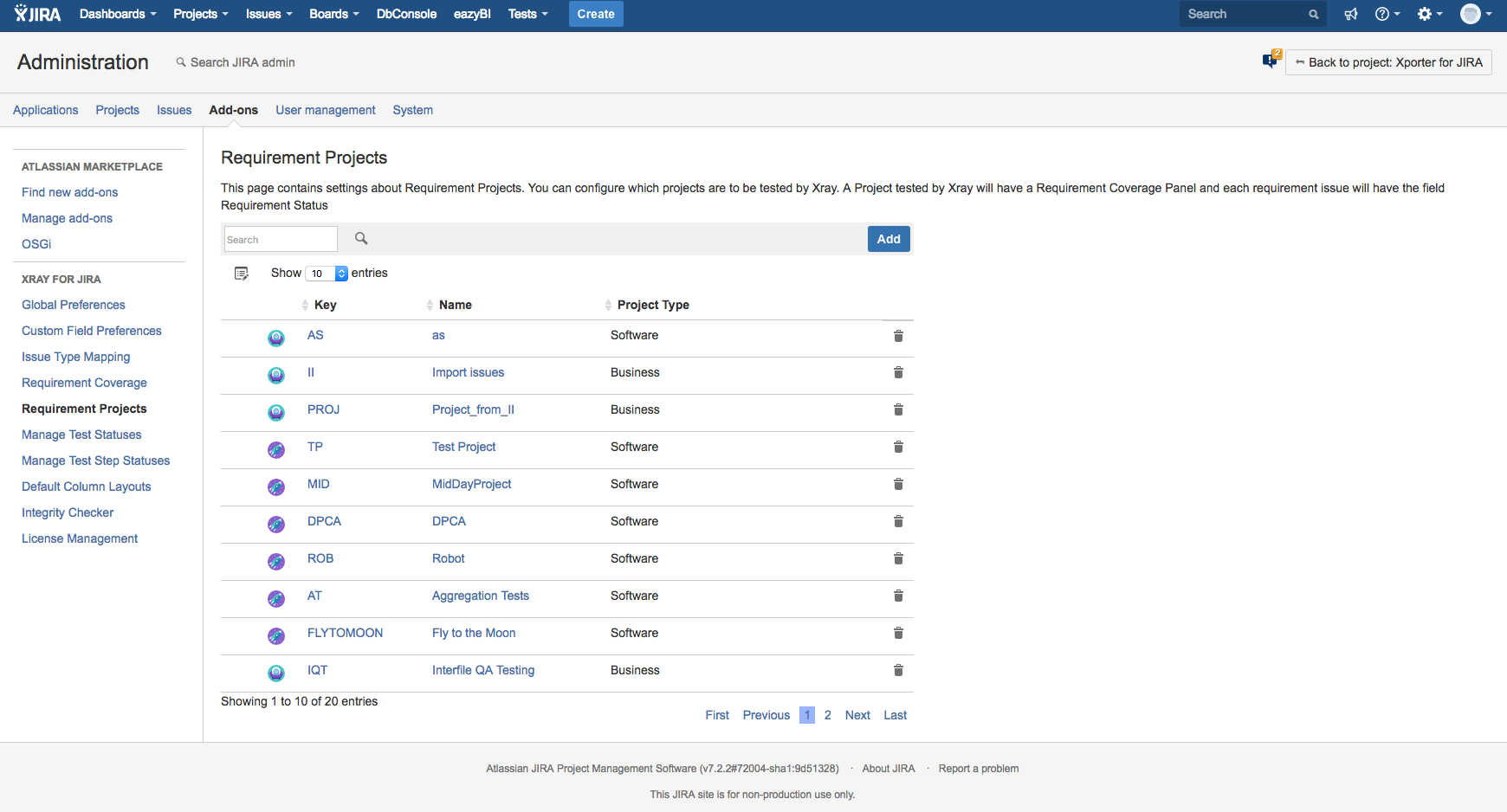
Task: Click the AS project avatar icon
Action: point(276,338)
